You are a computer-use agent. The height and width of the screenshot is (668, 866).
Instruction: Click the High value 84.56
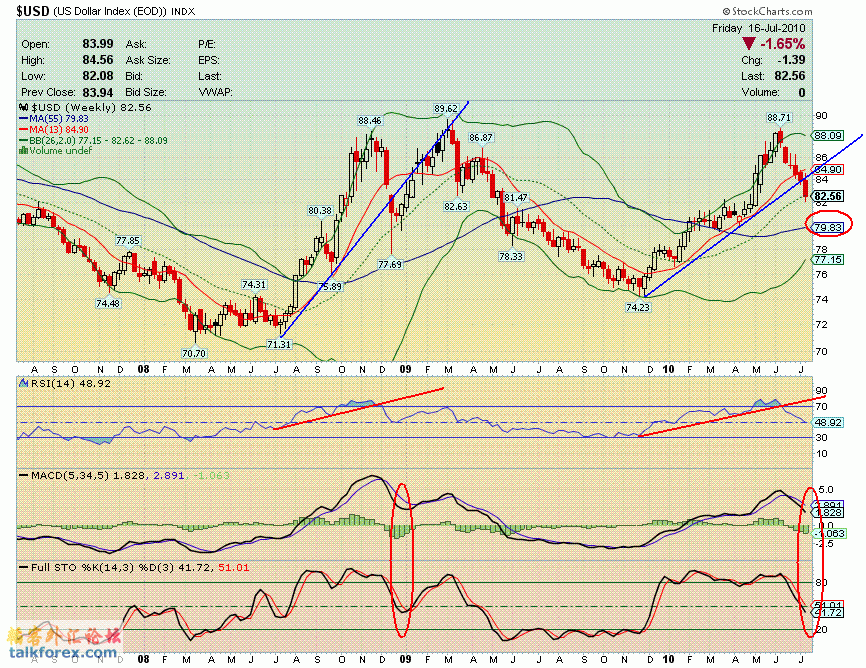point(98,60)
